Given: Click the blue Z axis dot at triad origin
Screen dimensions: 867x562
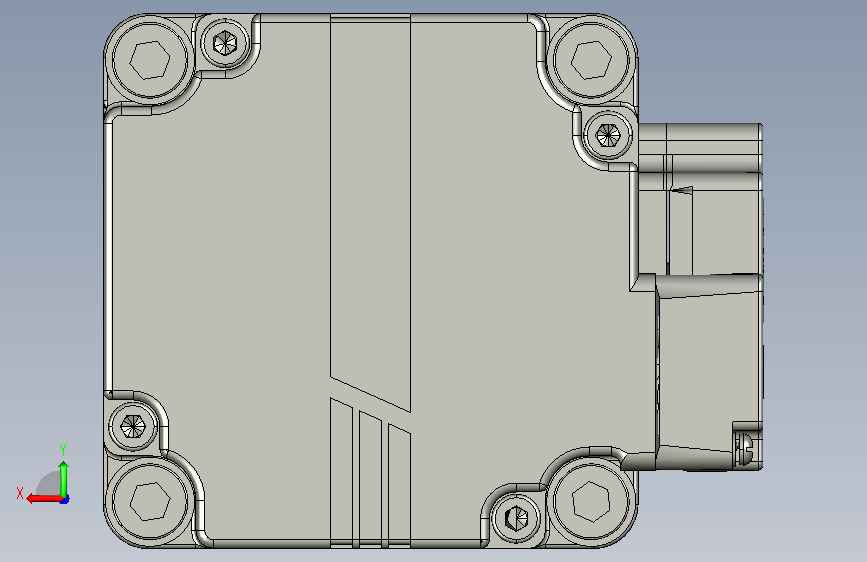Looking at the screenshot, I should pos(65,500).
